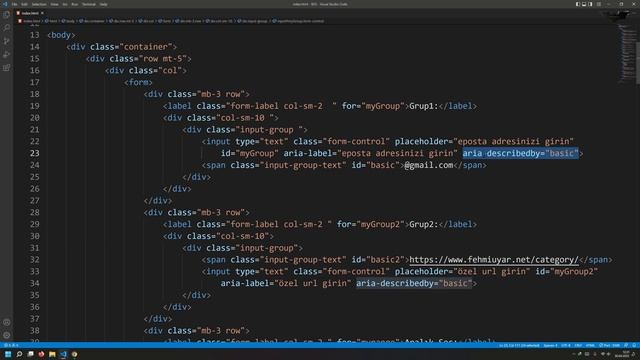Open the Source Control view

coord(7,41)
